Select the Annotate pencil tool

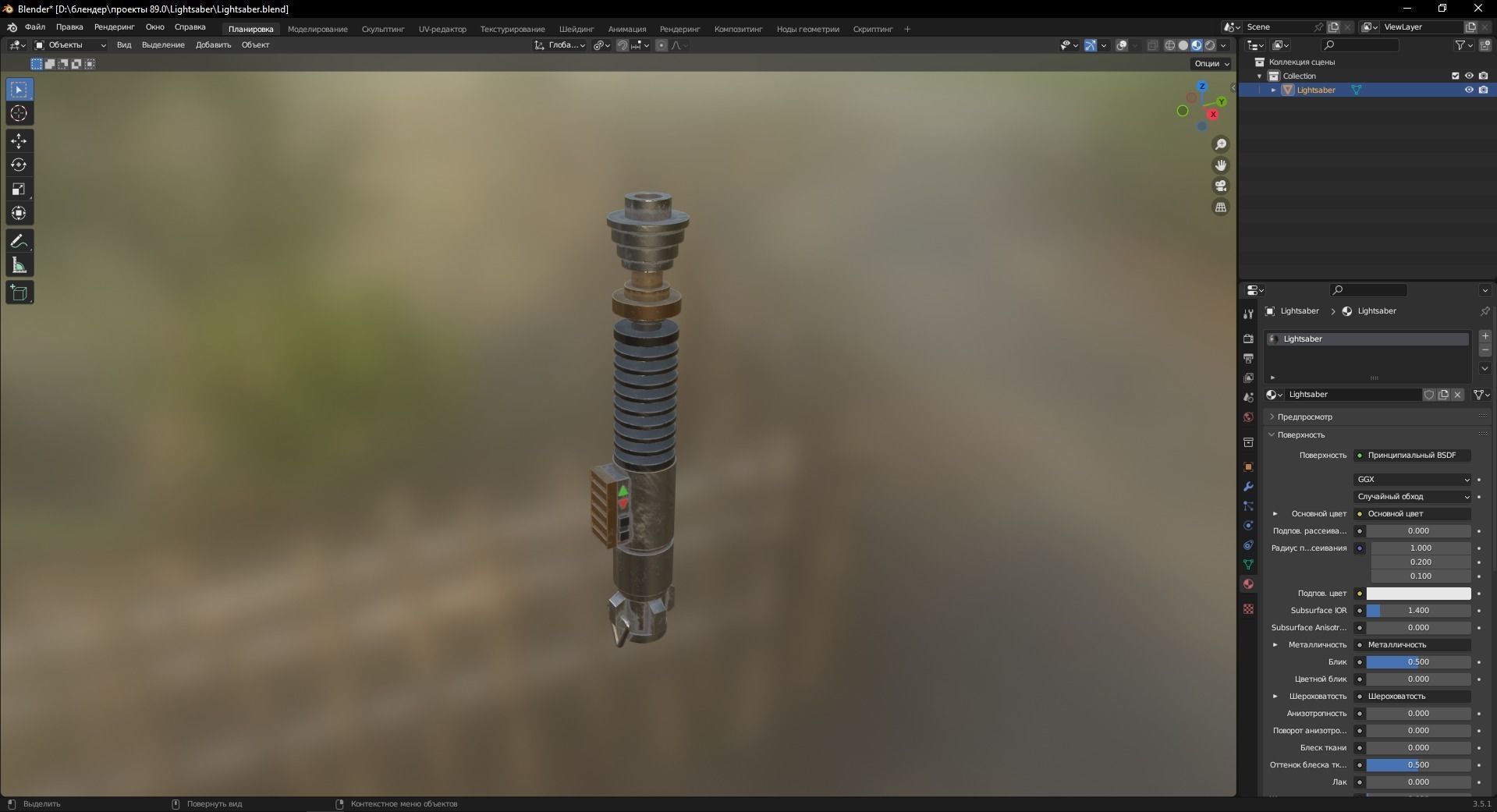(x=19, y=241)
